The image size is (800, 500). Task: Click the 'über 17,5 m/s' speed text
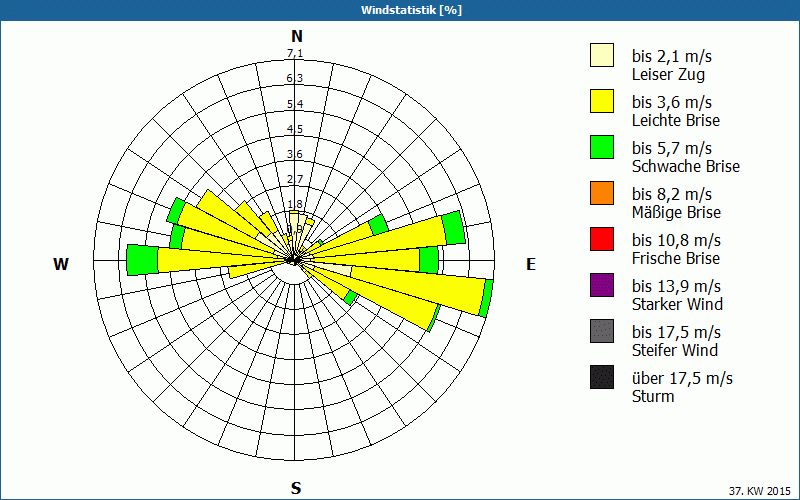pyautogui.click(x=682, y=378)
